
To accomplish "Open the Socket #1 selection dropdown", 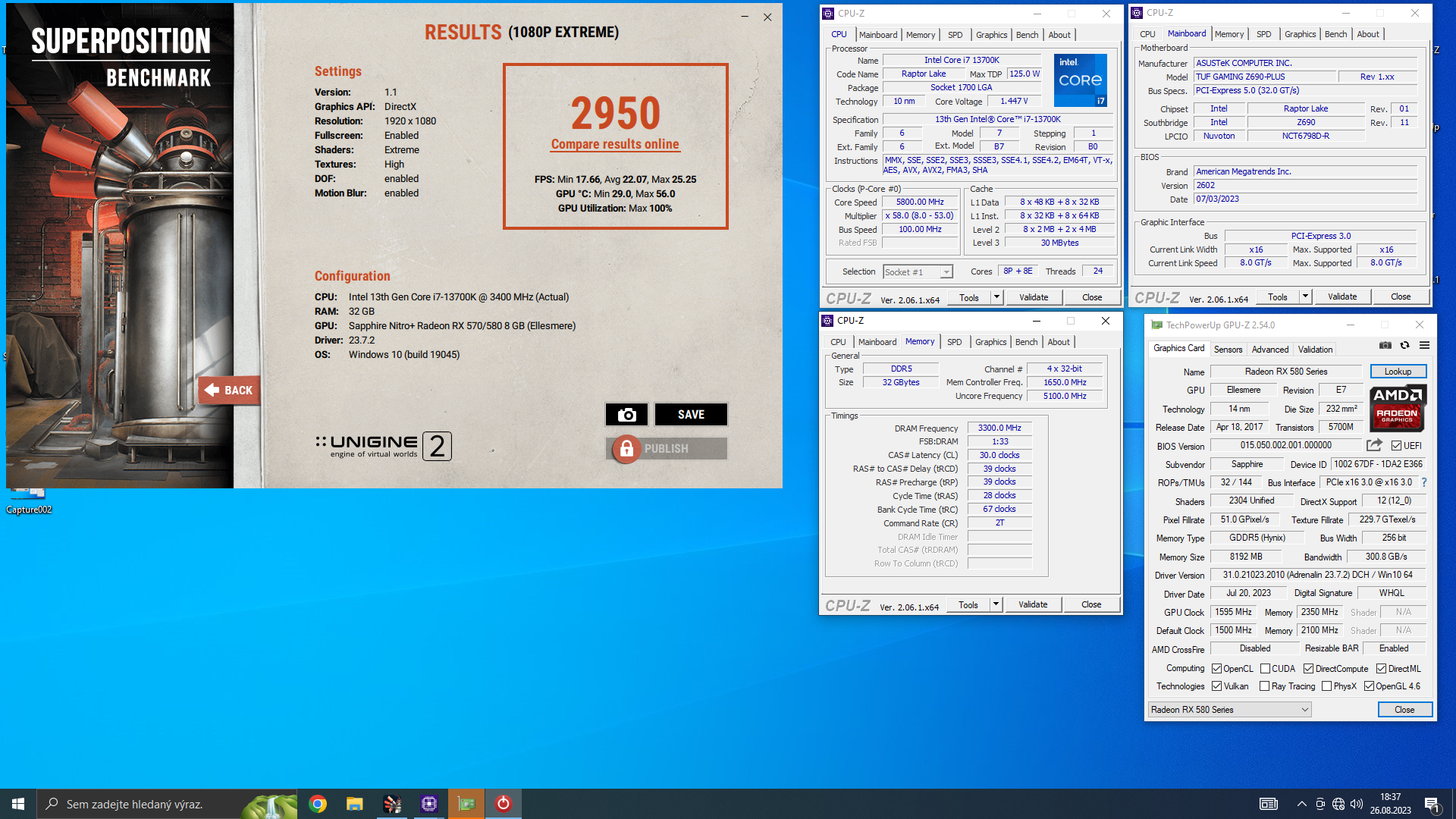I will click(918, 271).
